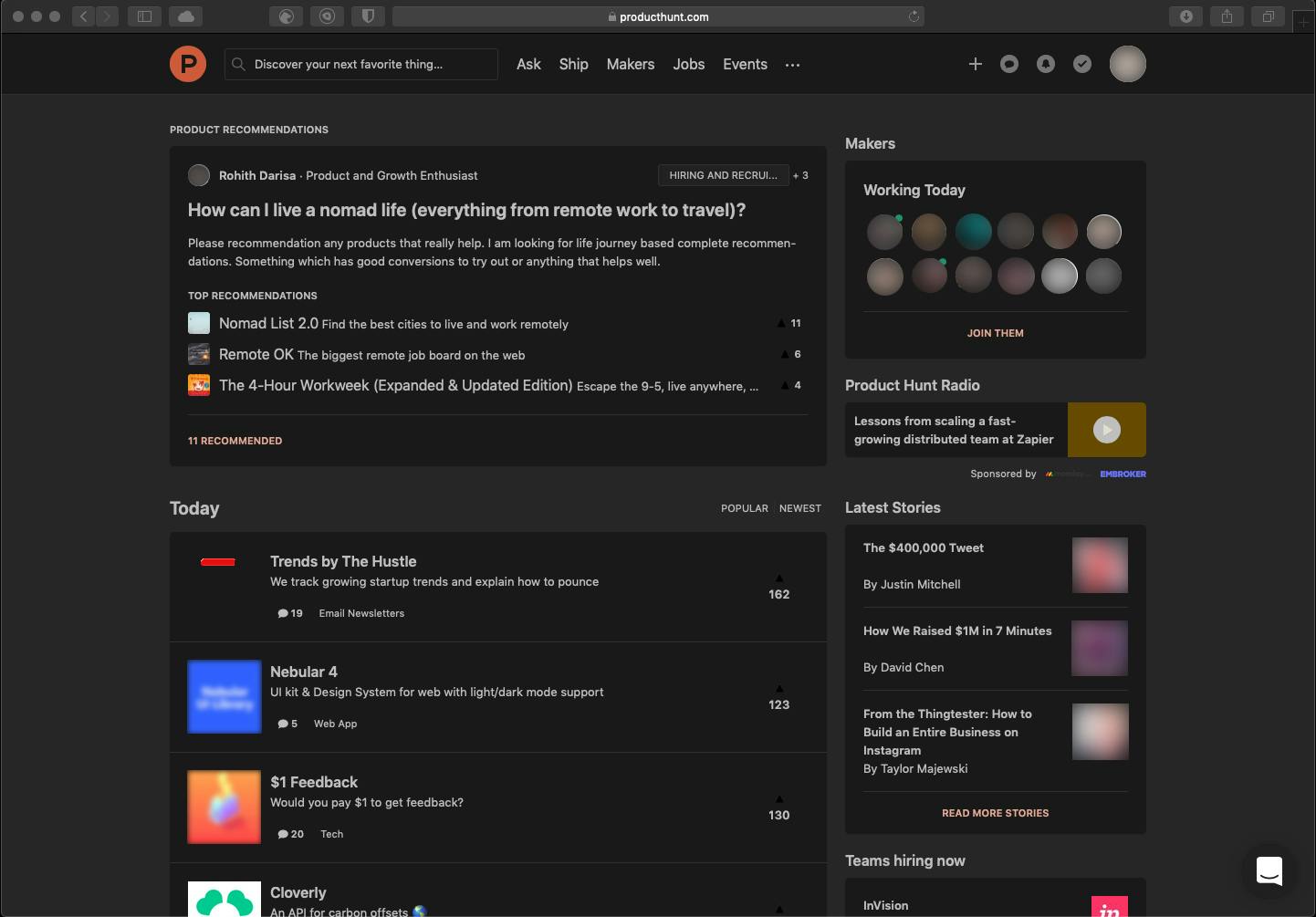Upvote The 4-Hour Workweek recommendation

pos(790,385)
